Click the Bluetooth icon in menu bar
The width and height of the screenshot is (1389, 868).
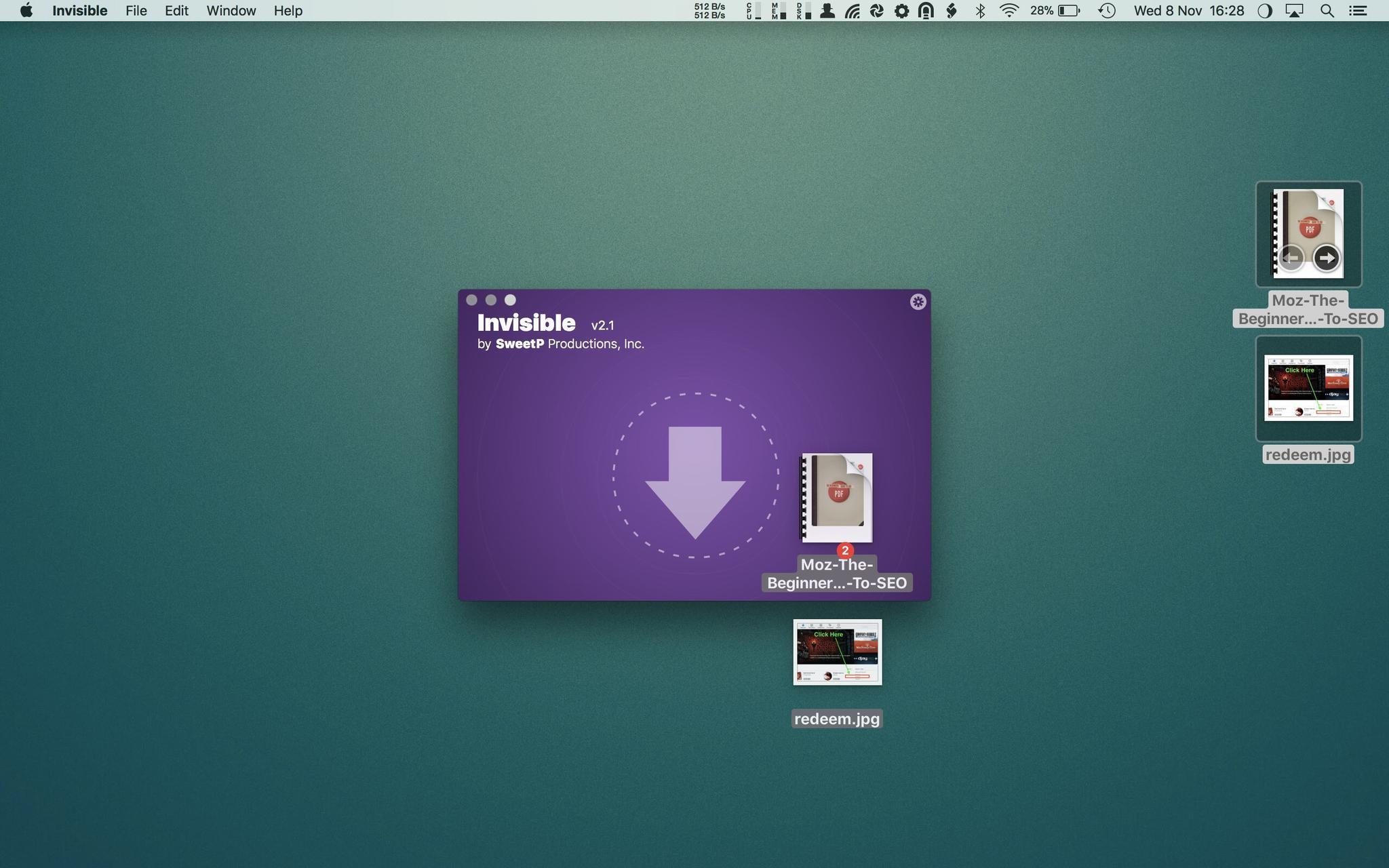(977, 11)
